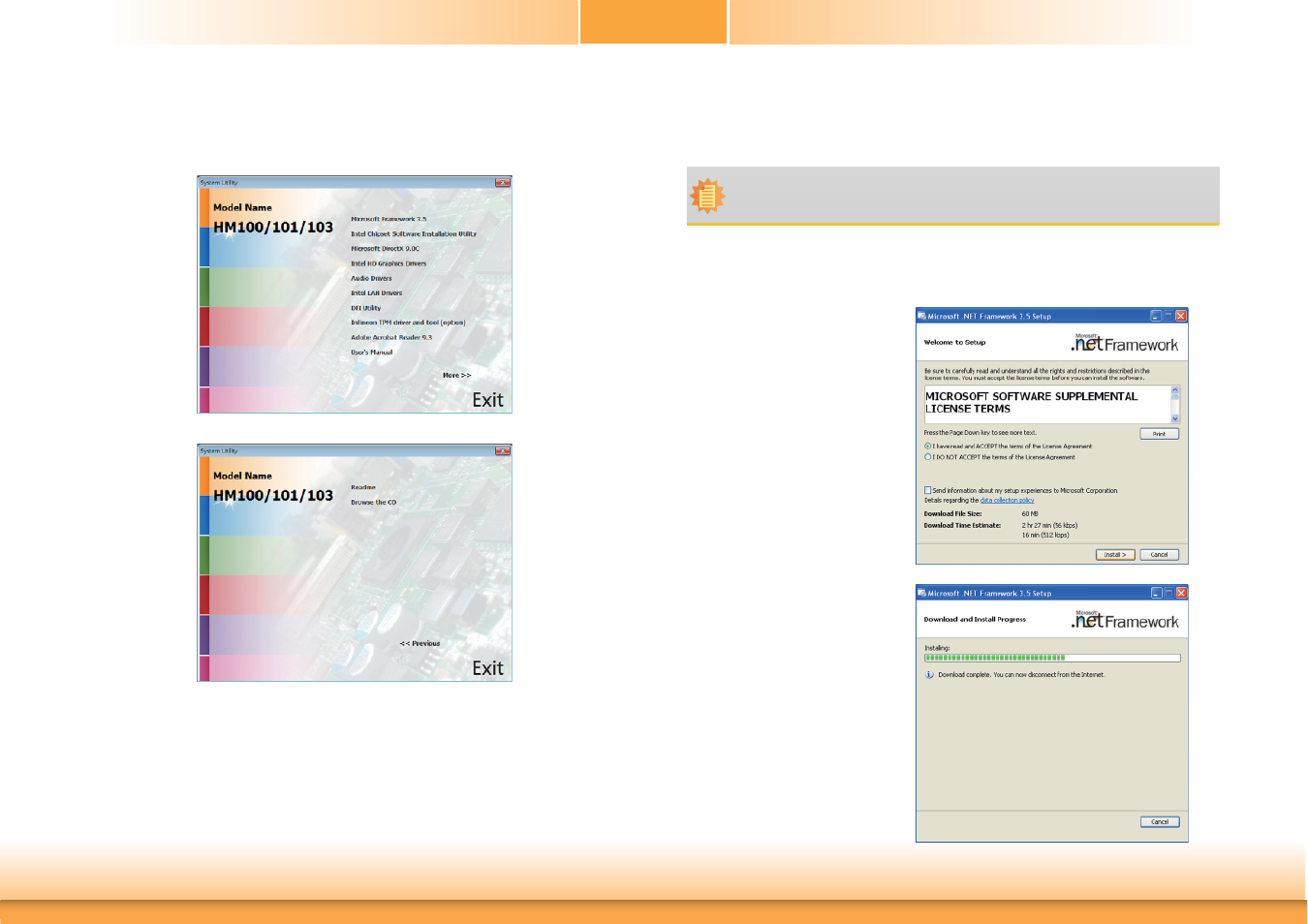Image resolution: width=1308 pixels, height=924 pixels.
Task: Click license terms scrollbar down arrow
Action: point(1175,418)
